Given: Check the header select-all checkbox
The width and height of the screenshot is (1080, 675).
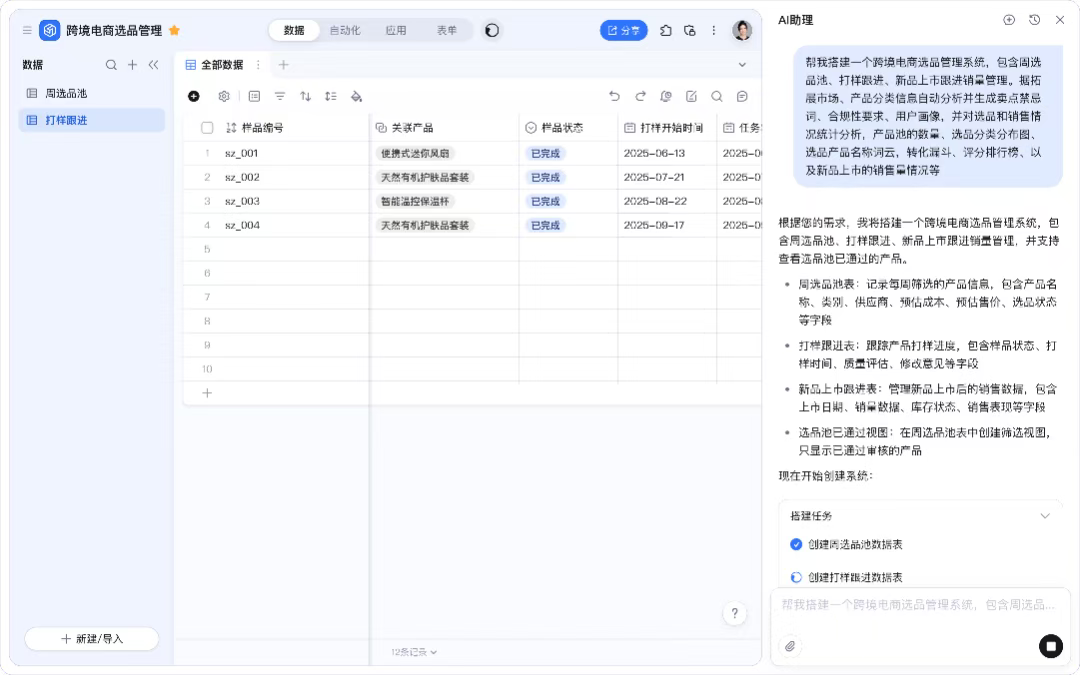Looking at the screenshot, I should tap(208, 128).
